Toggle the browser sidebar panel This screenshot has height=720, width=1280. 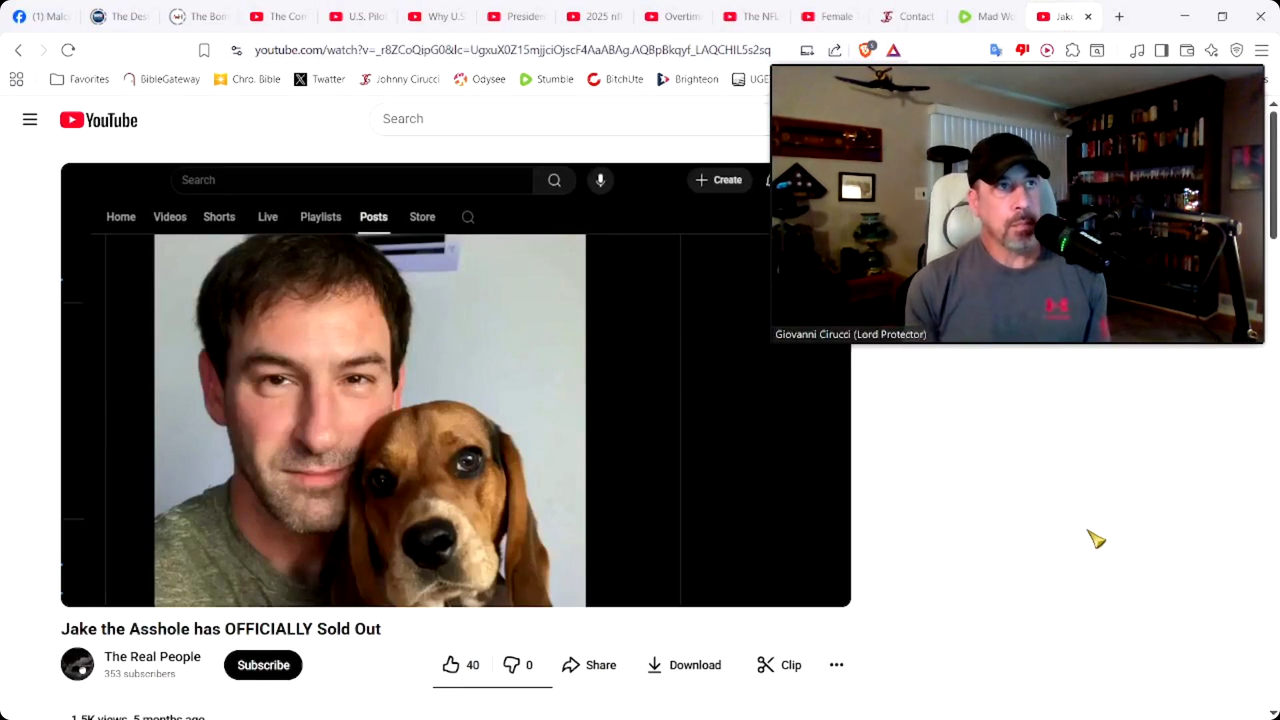(x=1161, y=50)
